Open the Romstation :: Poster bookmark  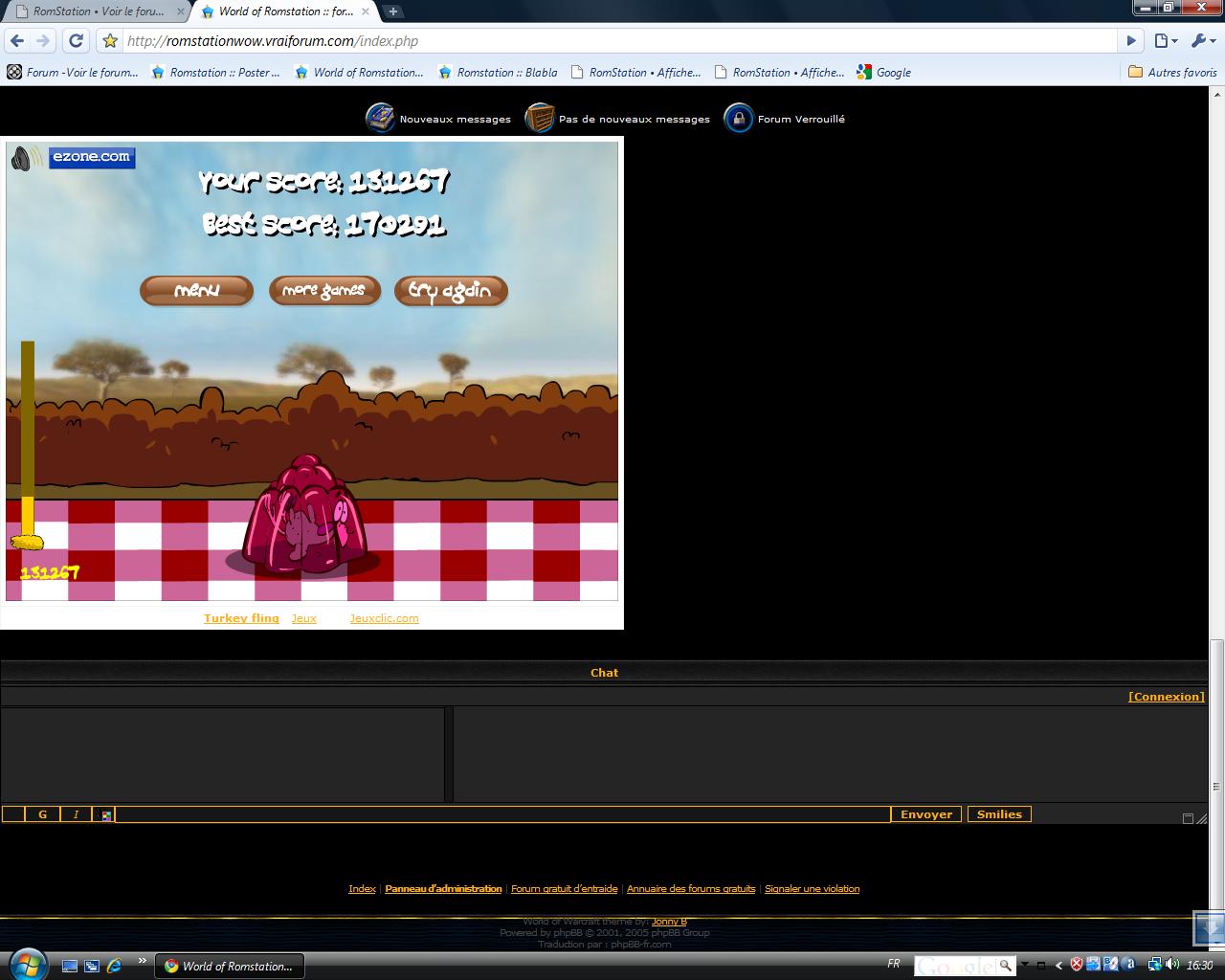[x=216, y=72]
